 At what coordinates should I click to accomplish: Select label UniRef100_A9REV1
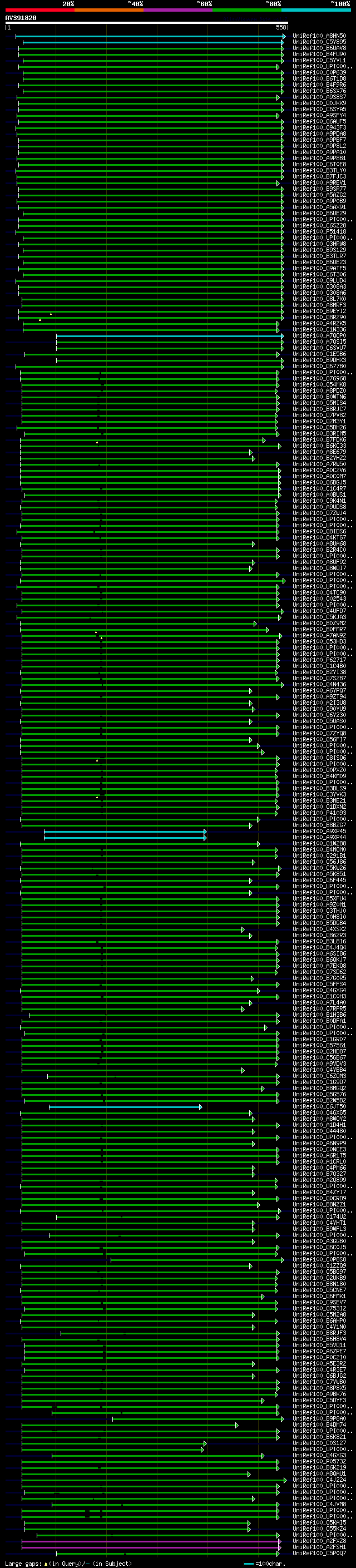319,182
